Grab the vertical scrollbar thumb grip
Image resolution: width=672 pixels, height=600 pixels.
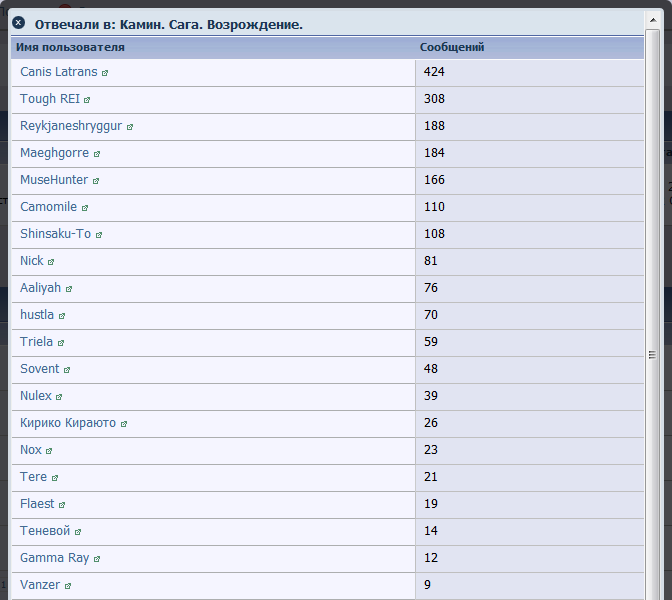coord(652,355)
